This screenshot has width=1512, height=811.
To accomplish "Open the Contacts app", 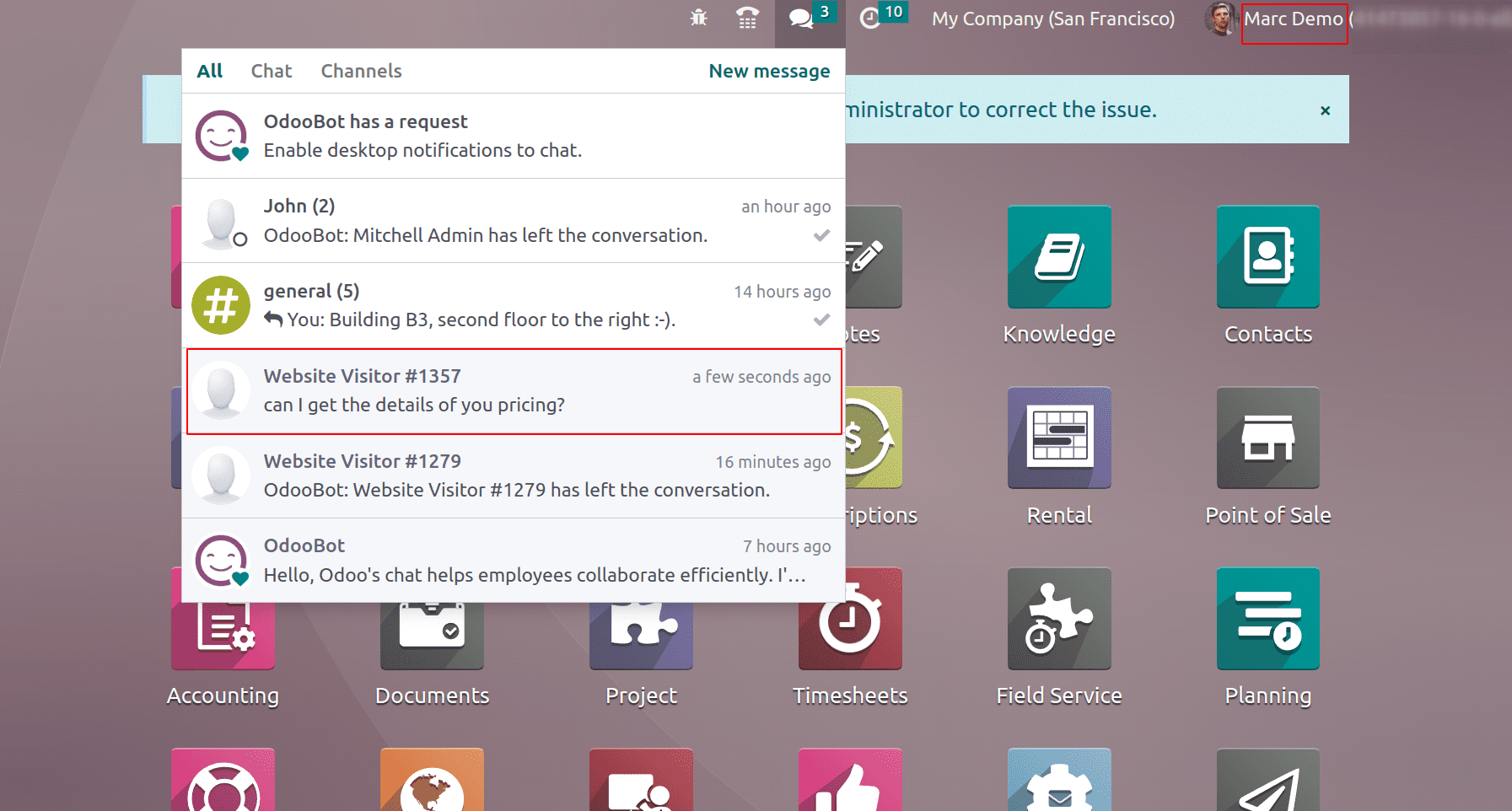I will pos(1268,257).
